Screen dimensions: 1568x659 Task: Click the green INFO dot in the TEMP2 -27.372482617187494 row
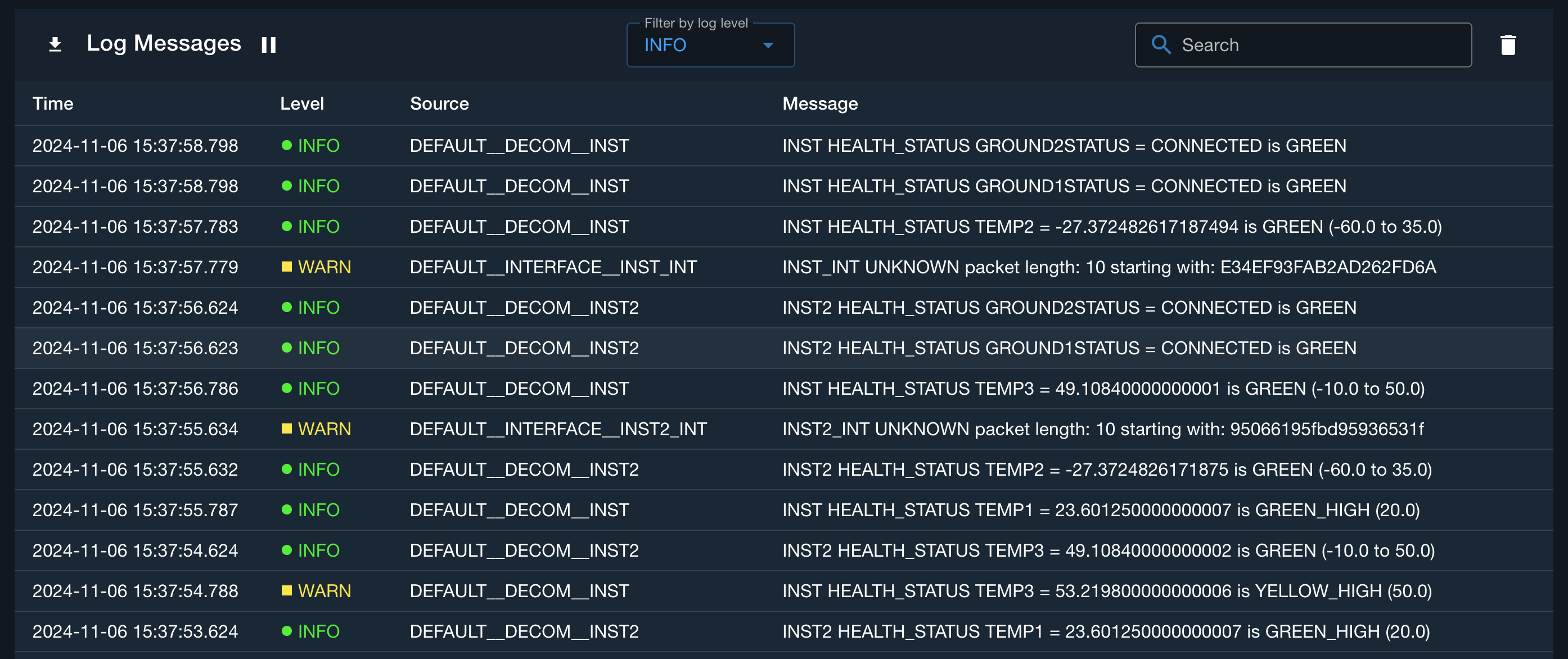287,227
